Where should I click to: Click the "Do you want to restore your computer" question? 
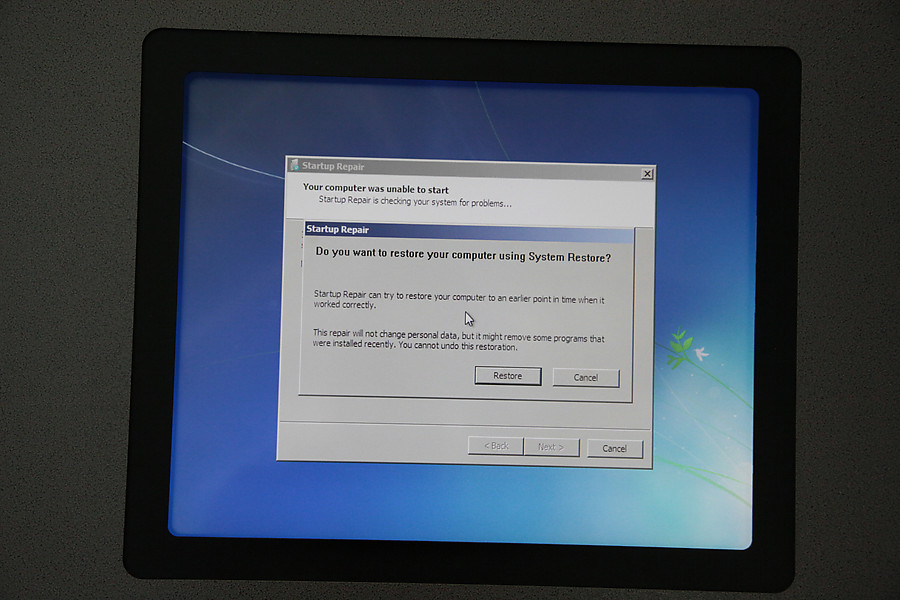click(463, 255)
